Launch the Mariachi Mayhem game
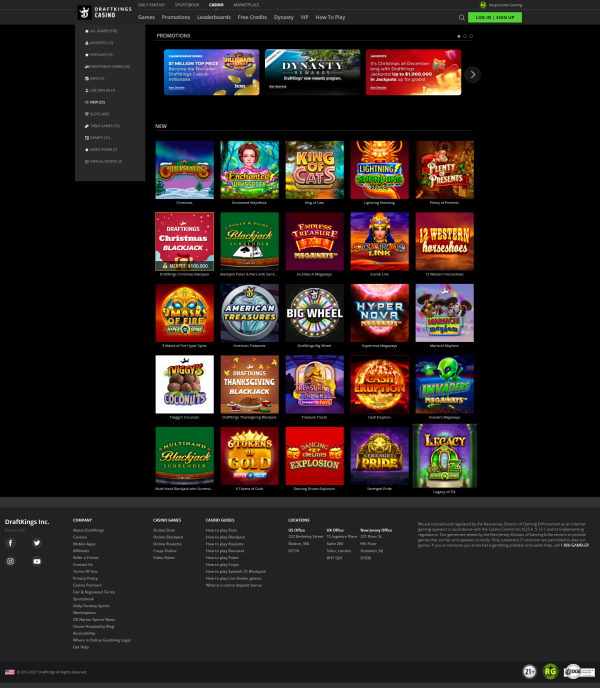 tap(445, 313)
